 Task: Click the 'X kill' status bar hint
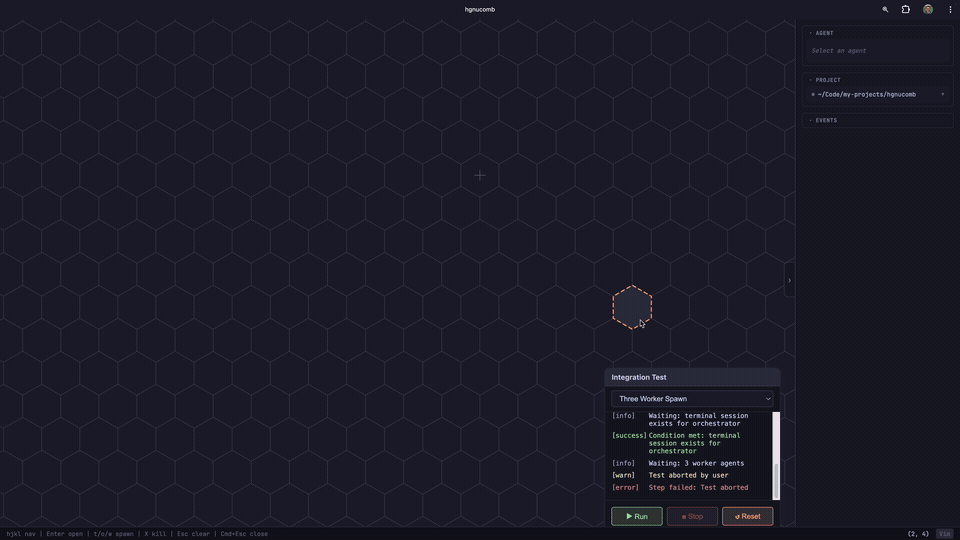[155, 534]
